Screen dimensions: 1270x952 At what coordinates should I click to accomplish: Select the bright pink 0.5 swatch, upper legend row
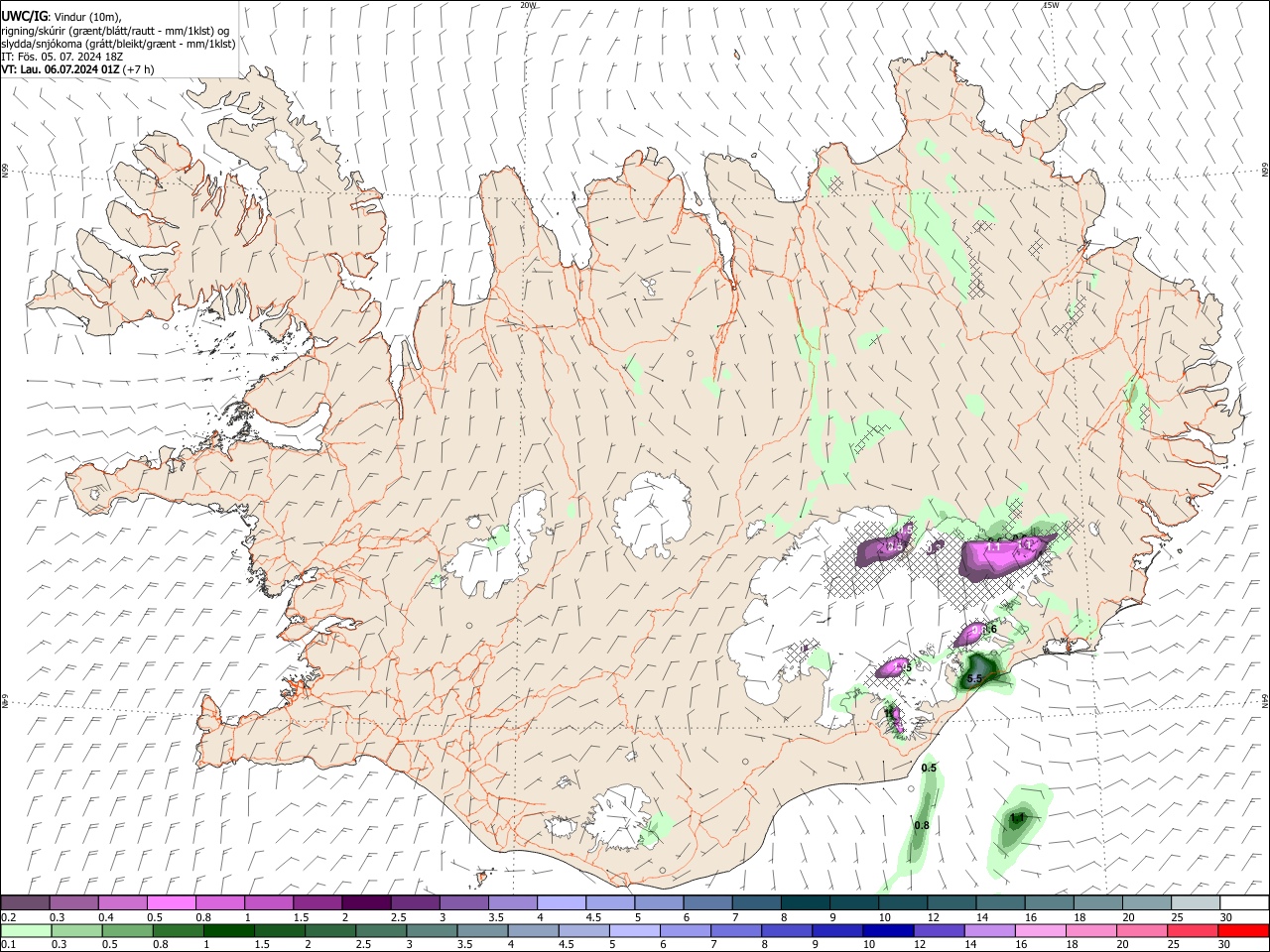[x=172, y=903]
